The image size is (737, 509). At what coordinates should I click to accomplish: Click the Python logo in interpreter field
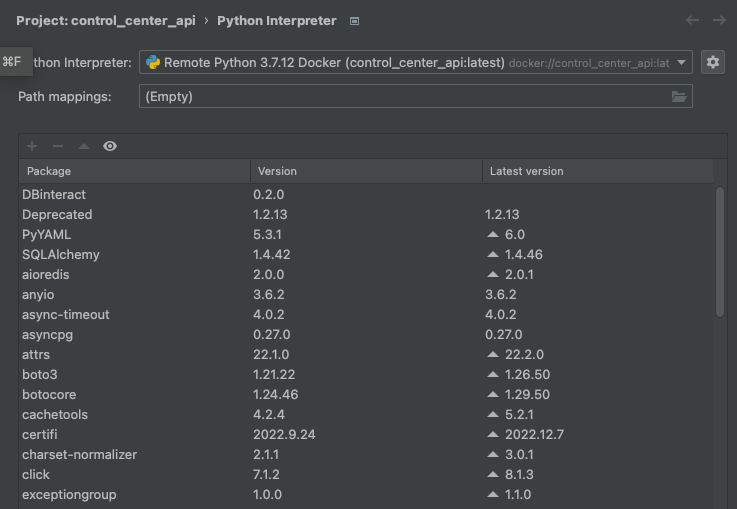[x=153, y=62]
